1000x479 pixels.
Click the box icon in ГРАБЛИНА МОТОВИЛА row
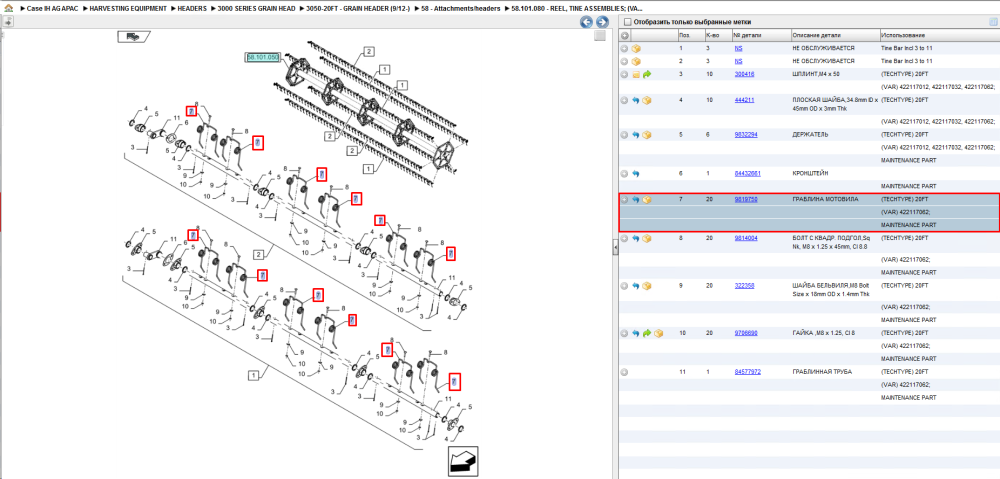647,200
